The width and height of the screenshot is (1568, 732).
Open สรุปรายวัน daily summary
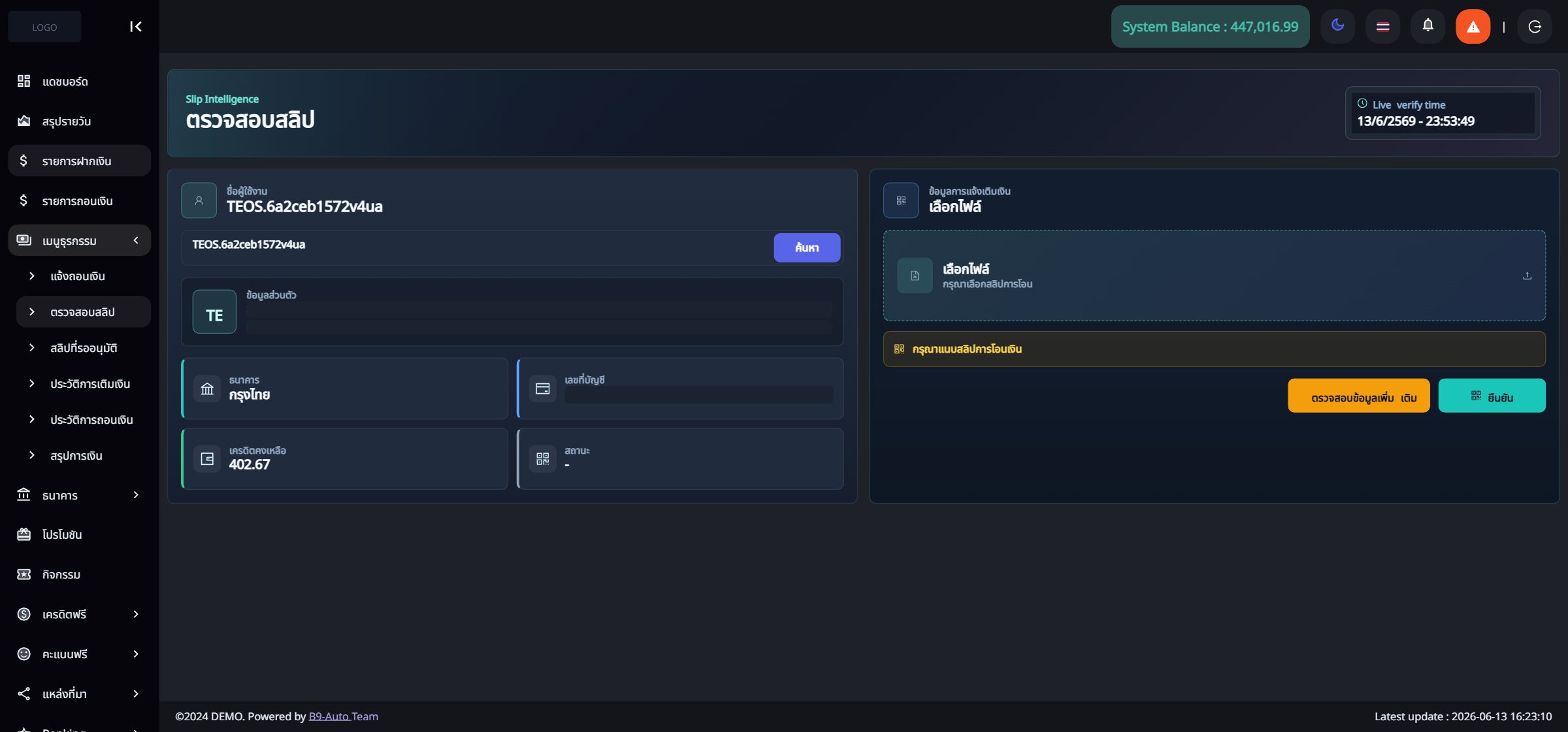pos(79,121)
